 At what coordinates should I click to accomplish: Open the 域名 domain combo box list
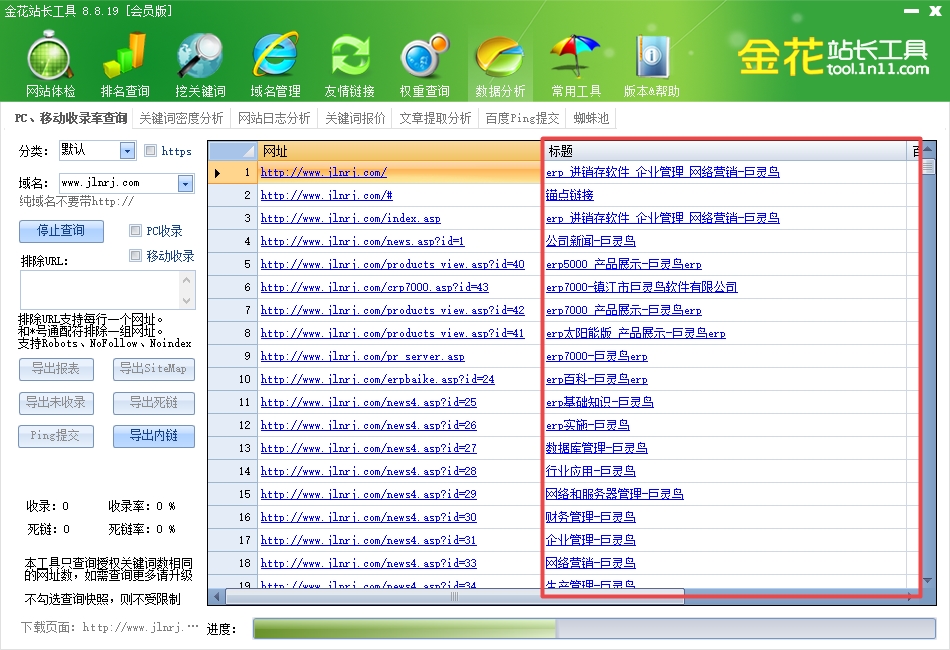185,184
